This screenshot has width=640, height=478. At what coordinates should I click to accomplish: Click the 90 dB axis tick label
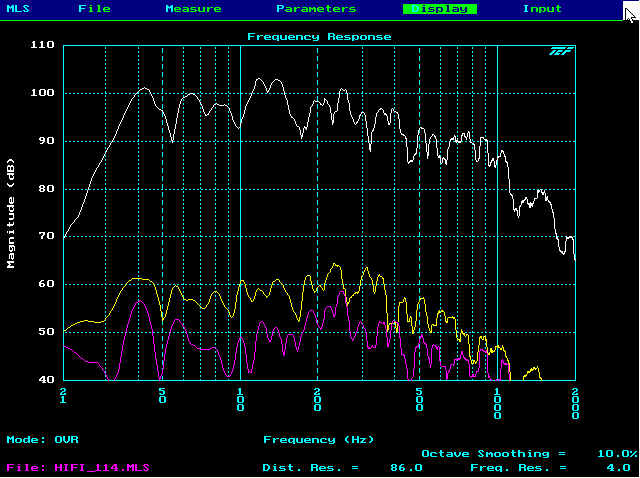tap(47, 140)
